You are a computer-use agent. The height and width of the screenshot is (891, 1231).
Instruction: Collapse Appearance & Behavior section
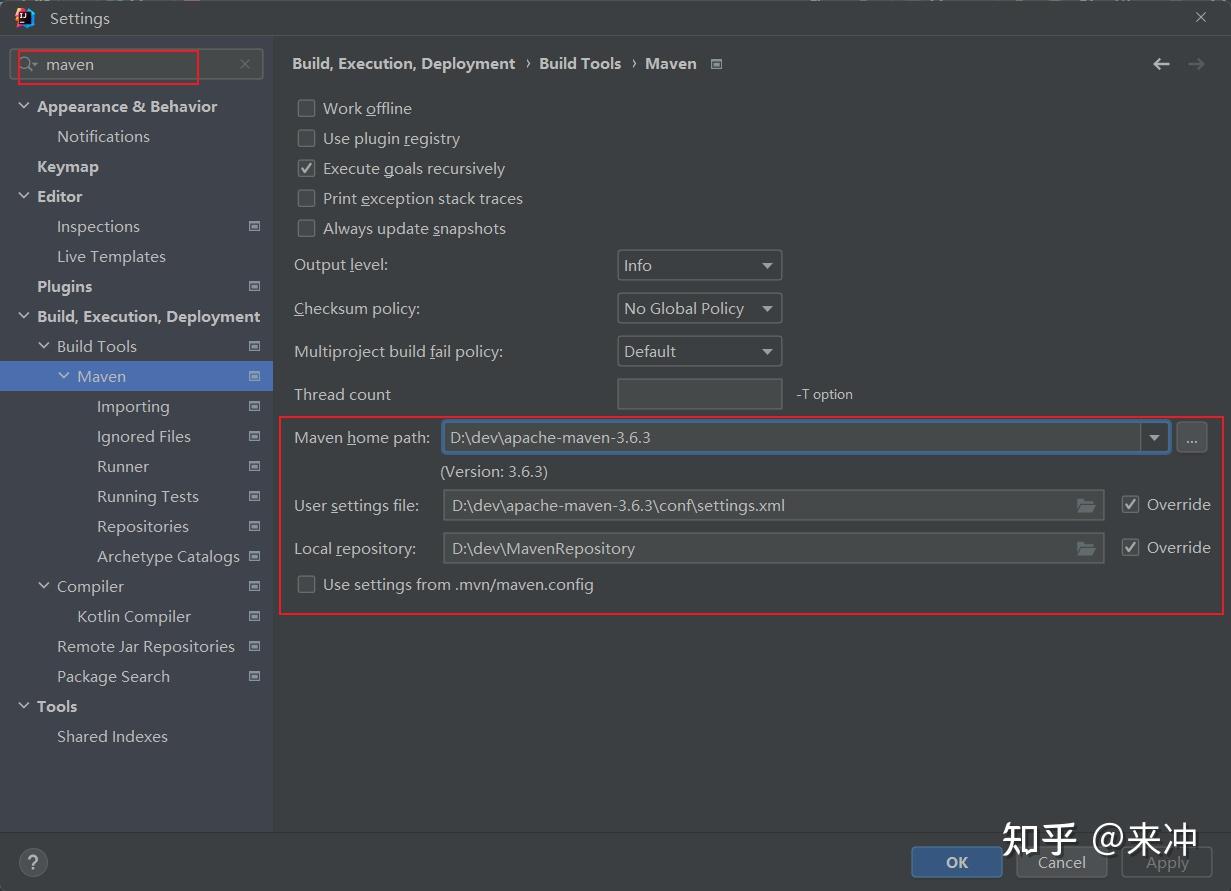[x=24, y=106]
